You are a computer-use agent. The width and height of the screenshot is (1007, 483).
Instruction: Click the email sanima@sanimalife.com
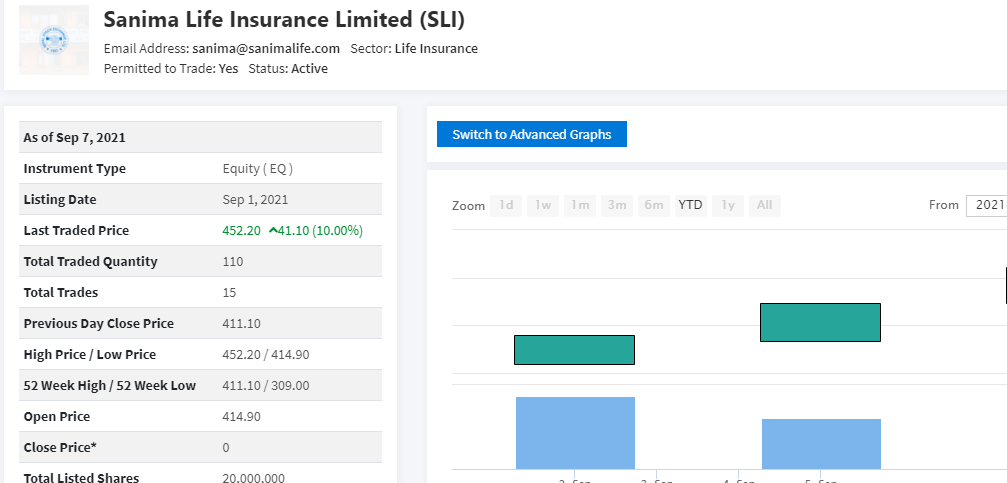tap(266, 49)
